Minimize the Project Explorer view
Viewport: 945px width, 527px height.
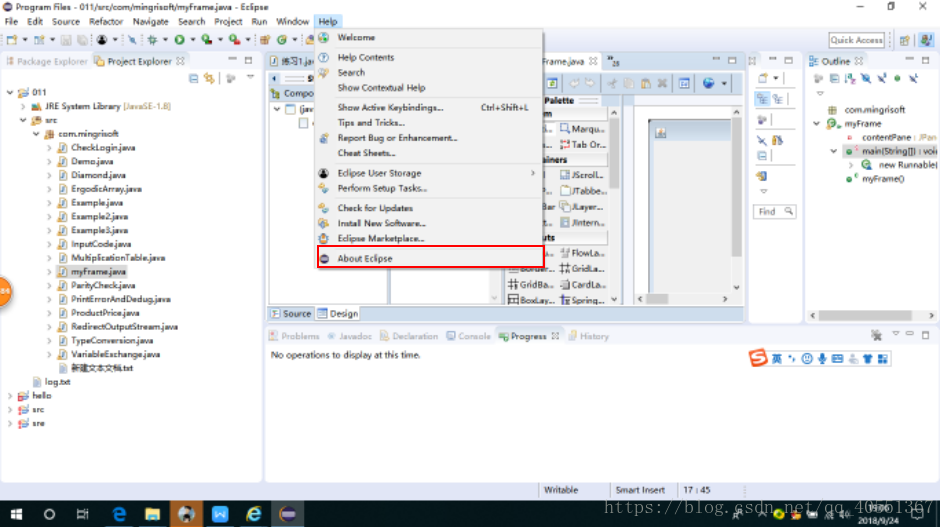pos(232,60)
